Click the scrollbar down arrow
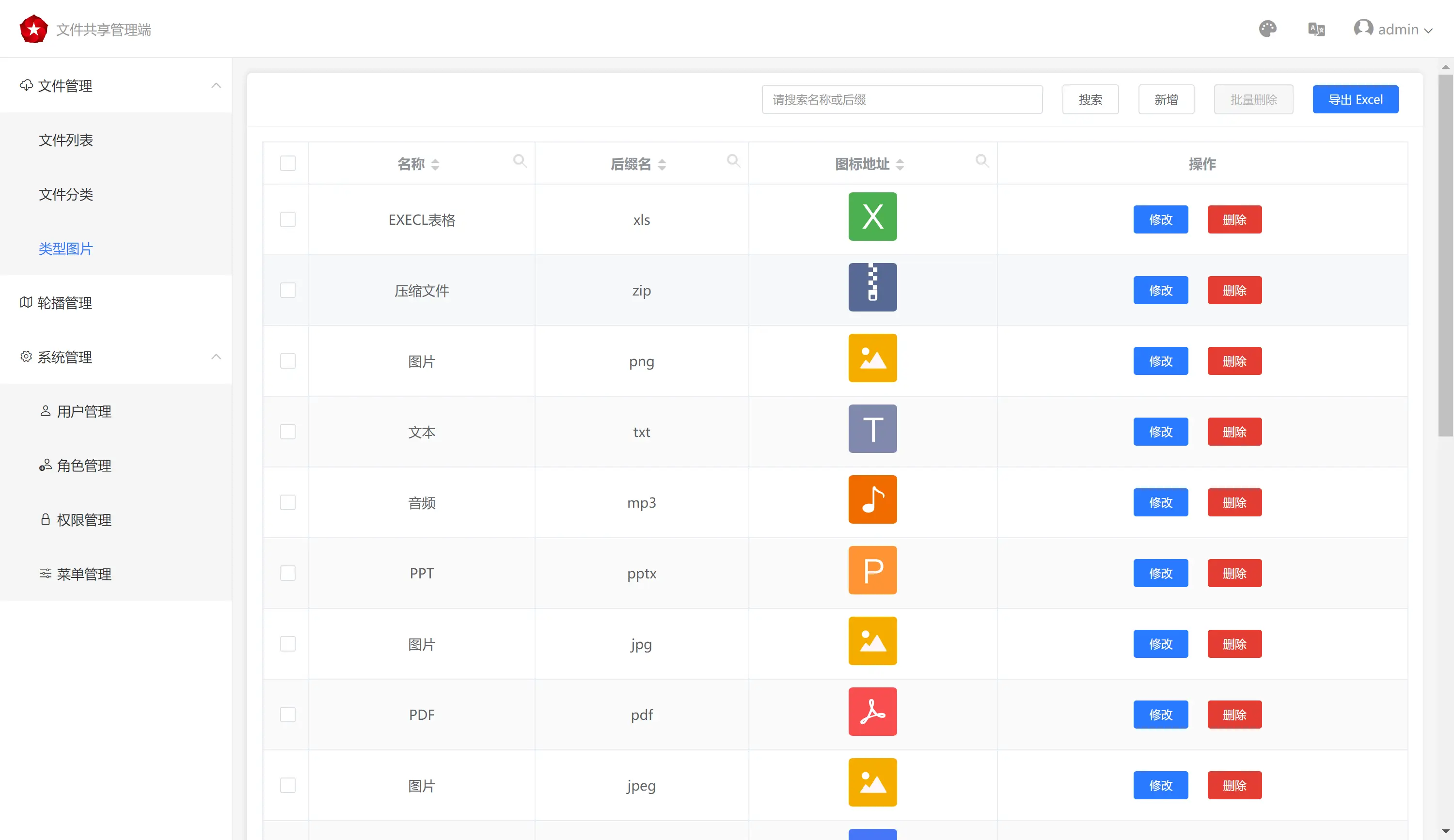Screen dimensions: 1454x840 tap(1445, 831)
